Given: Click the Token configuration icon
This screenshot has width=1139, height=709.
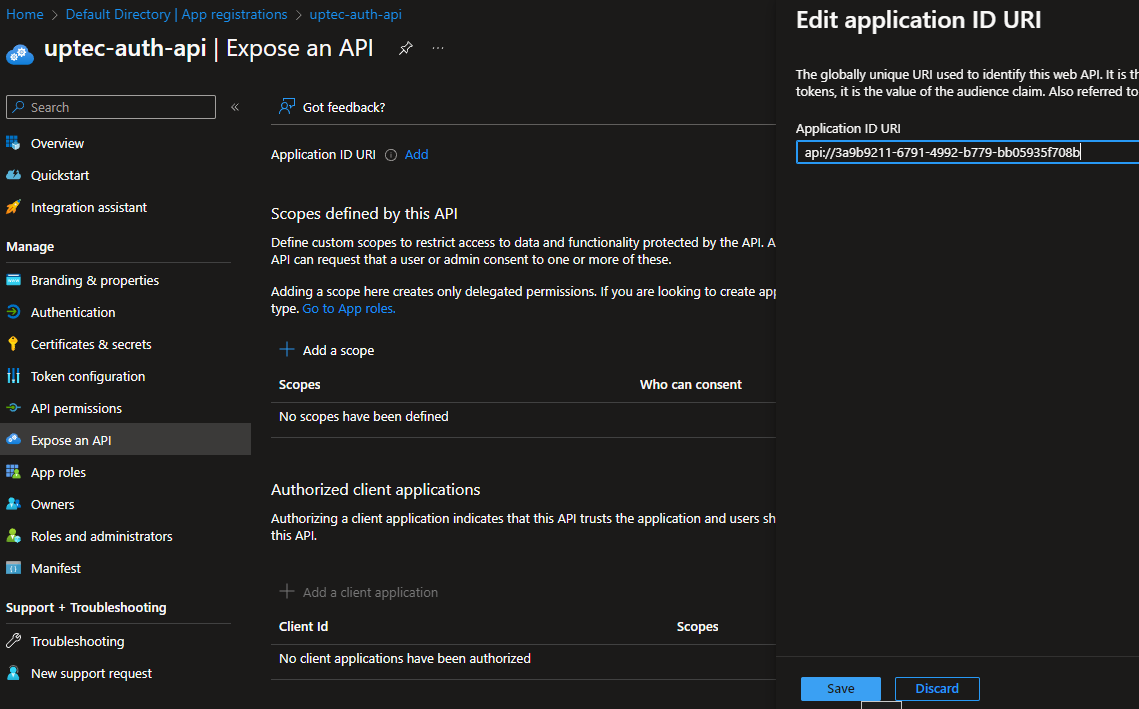Looking at the screenshot, I should (x=13, y=376).
